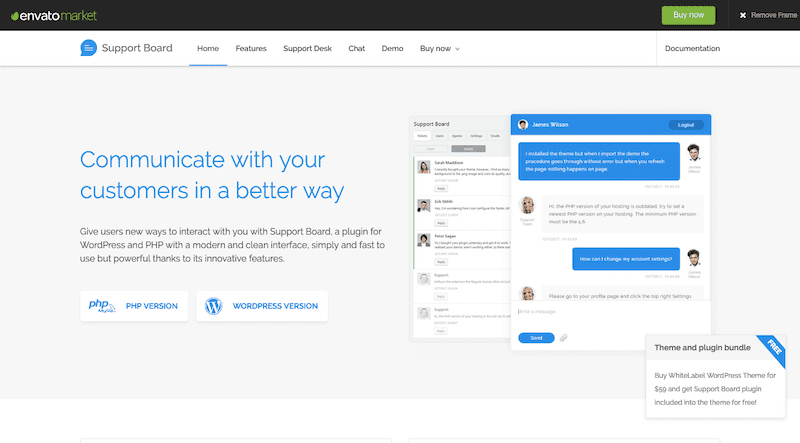This screenshot has width=800, height=443.
Task: Click the Remove Frame X icon
Action: [x=743, y=15]
